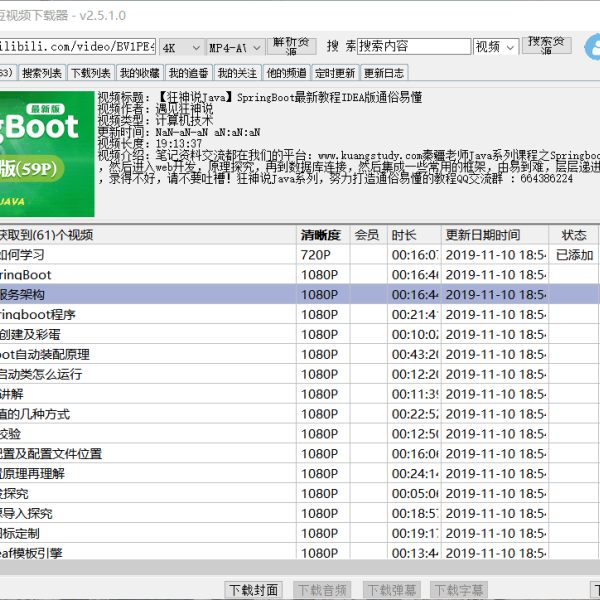The image size is (600, 600).
Task: Sort by the 清晰度 column header
Action: click(323, 235)
